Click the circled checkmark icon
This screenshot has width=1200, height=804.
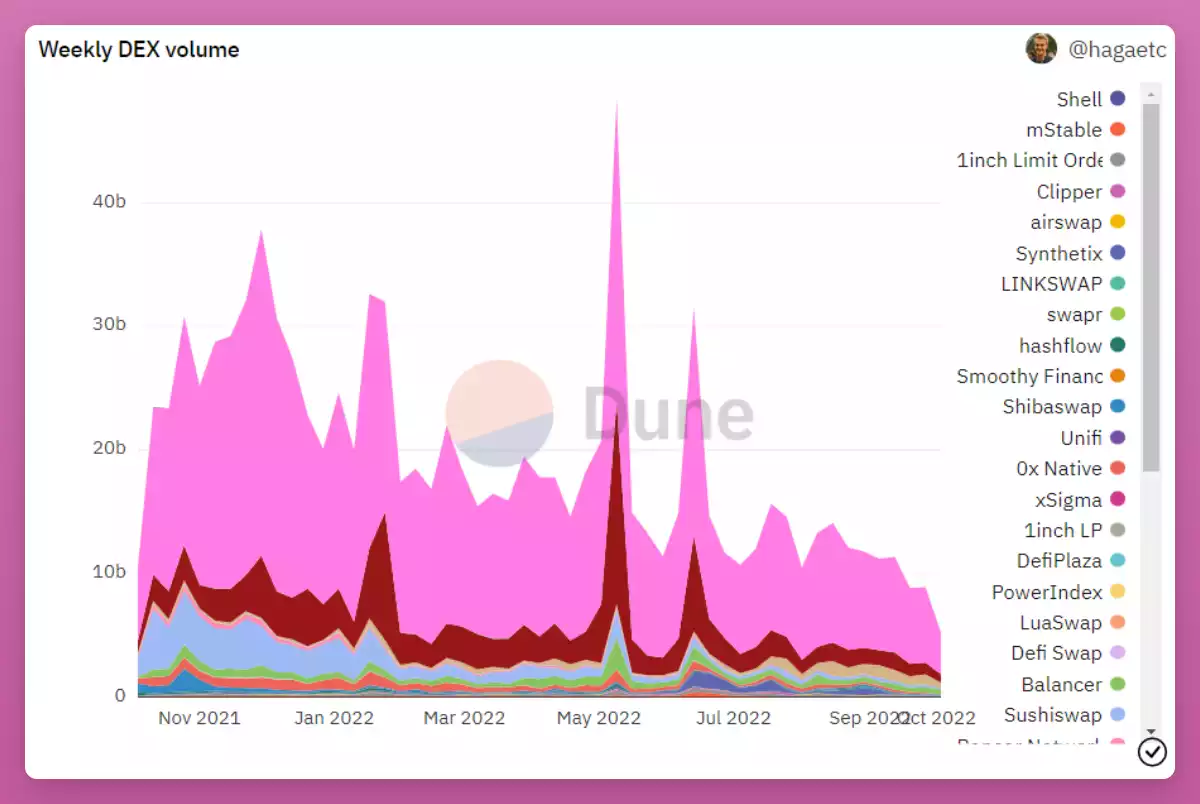(x=1152, y=752)
